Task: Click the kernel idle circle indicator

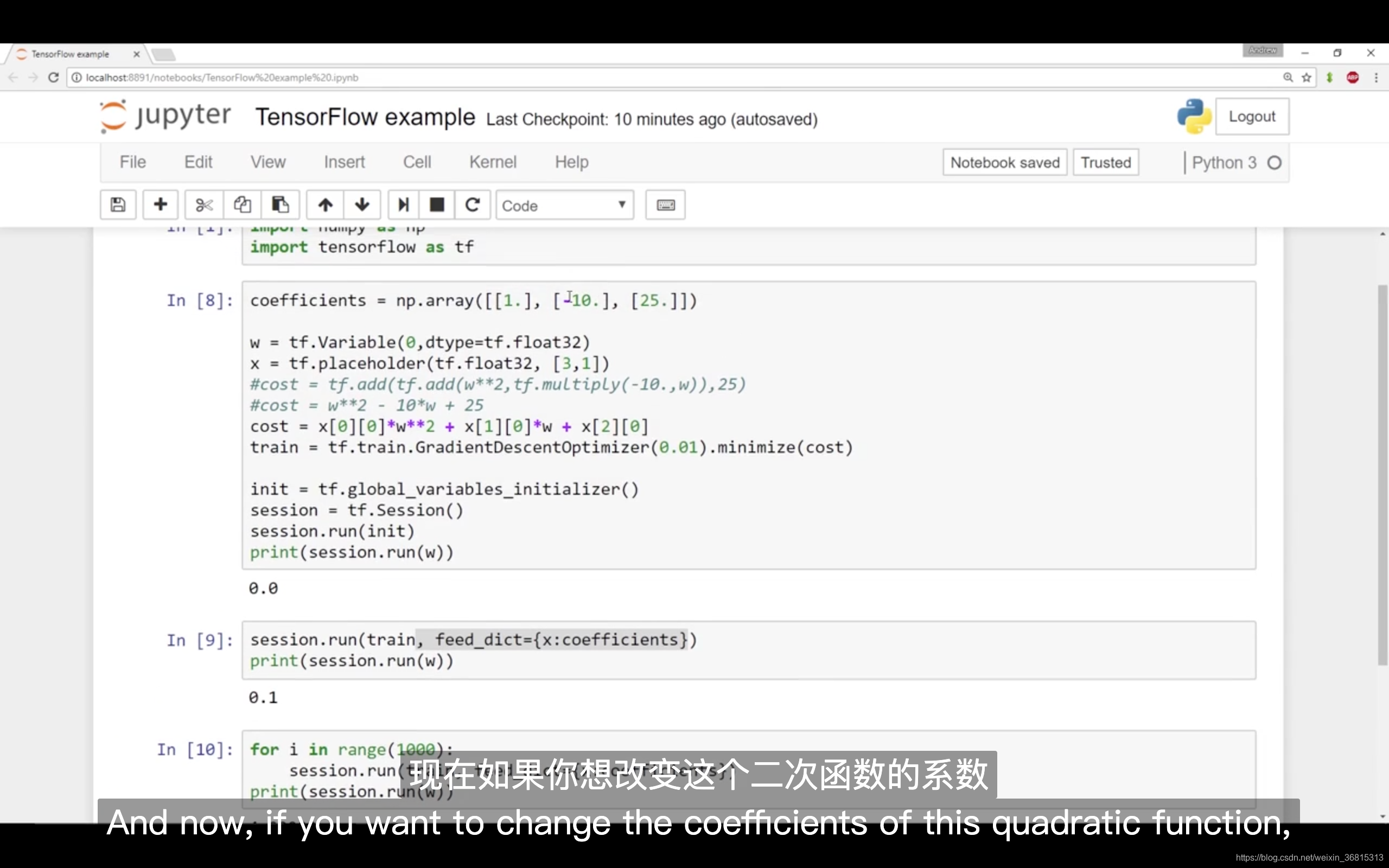Action: point(1274,163)
